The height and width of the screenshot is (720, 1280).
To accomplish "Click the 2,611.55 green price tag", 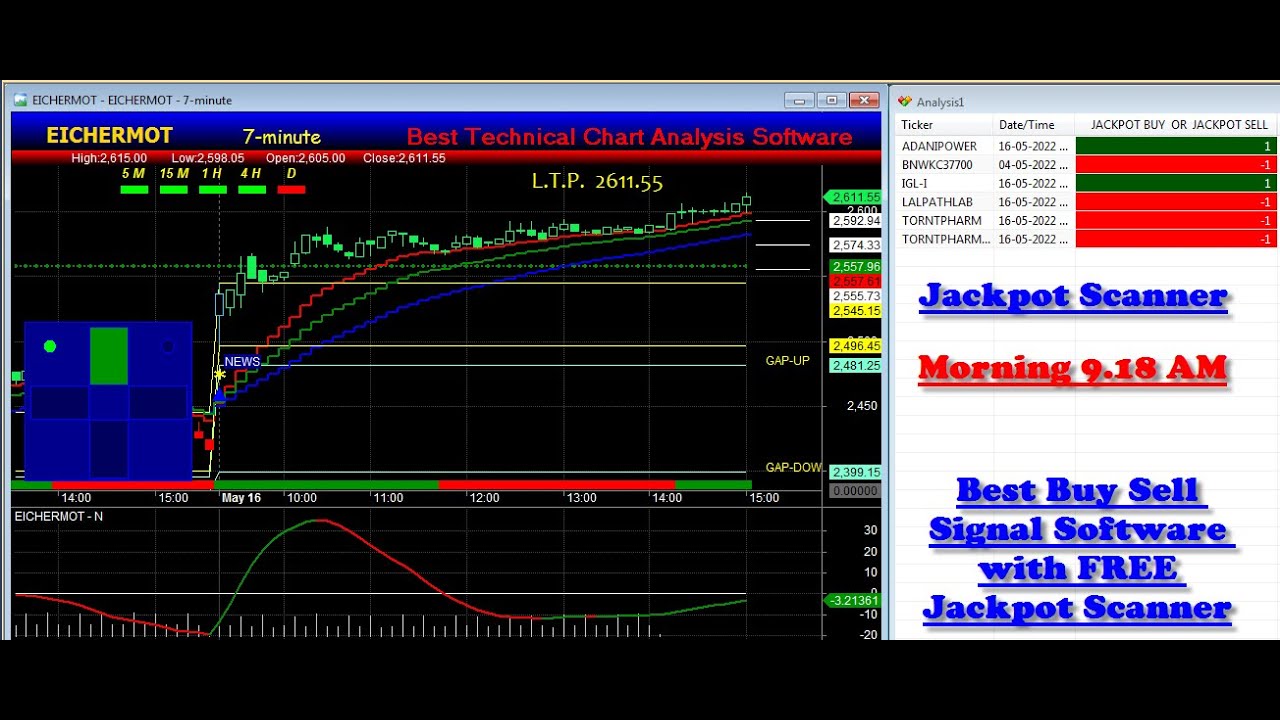I will click(x=852, y=197).
